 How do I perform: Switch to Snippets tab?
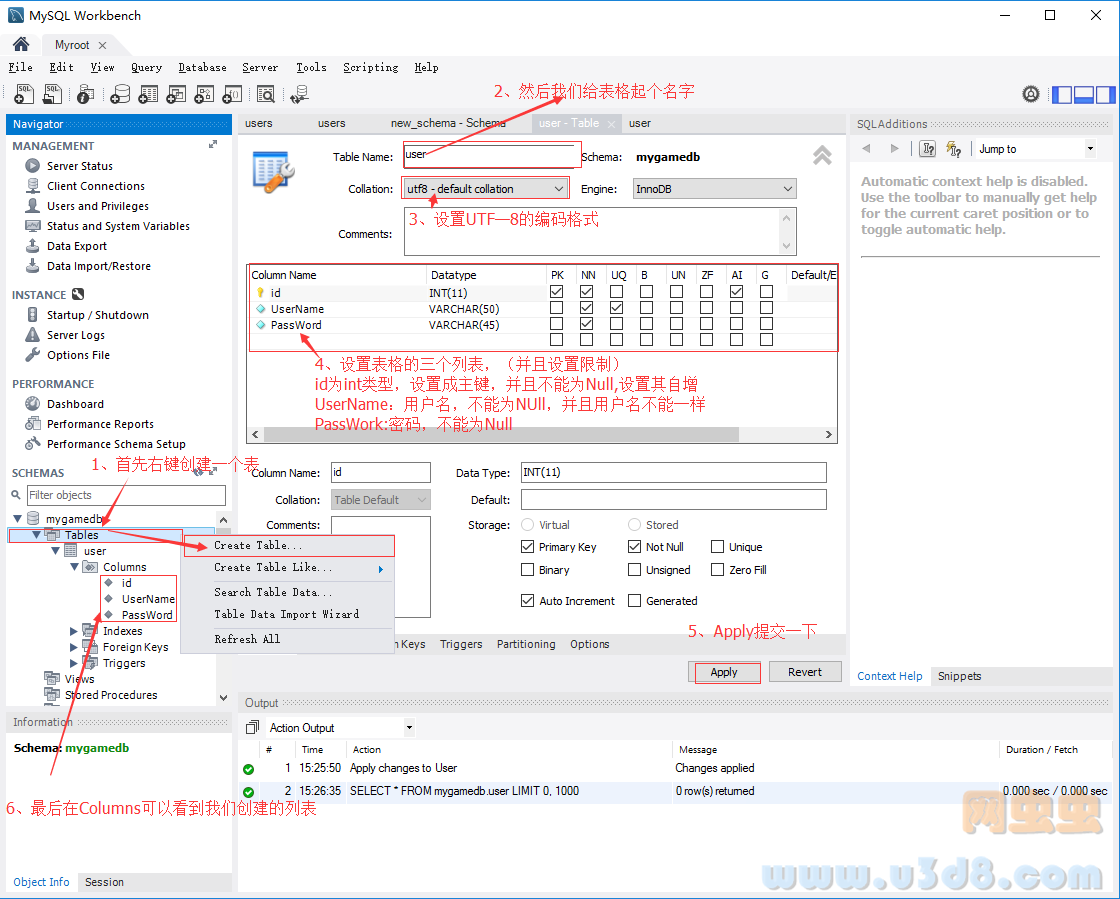pyautogui.click(x=959, y=676)
